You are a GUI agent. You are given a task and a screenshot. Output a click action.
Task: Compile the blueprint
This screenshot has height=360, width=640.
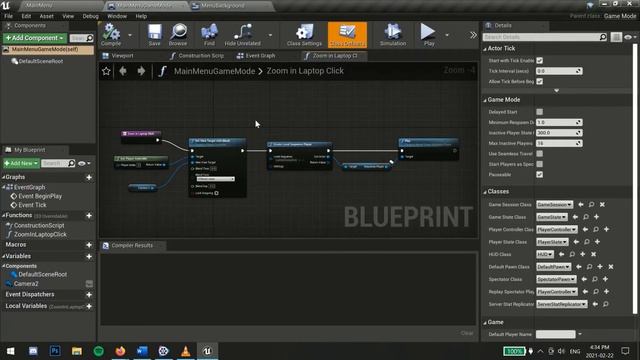tap(111, 35)
